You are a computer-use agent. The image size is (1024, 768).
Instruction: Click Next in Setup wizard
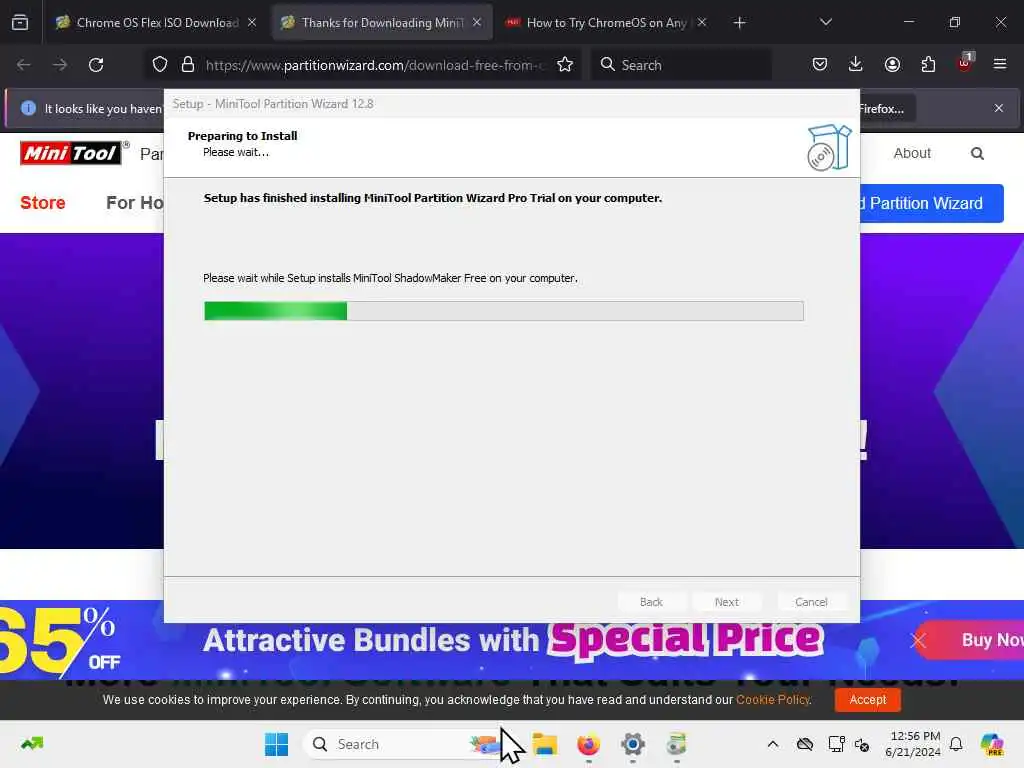(727, 601)
